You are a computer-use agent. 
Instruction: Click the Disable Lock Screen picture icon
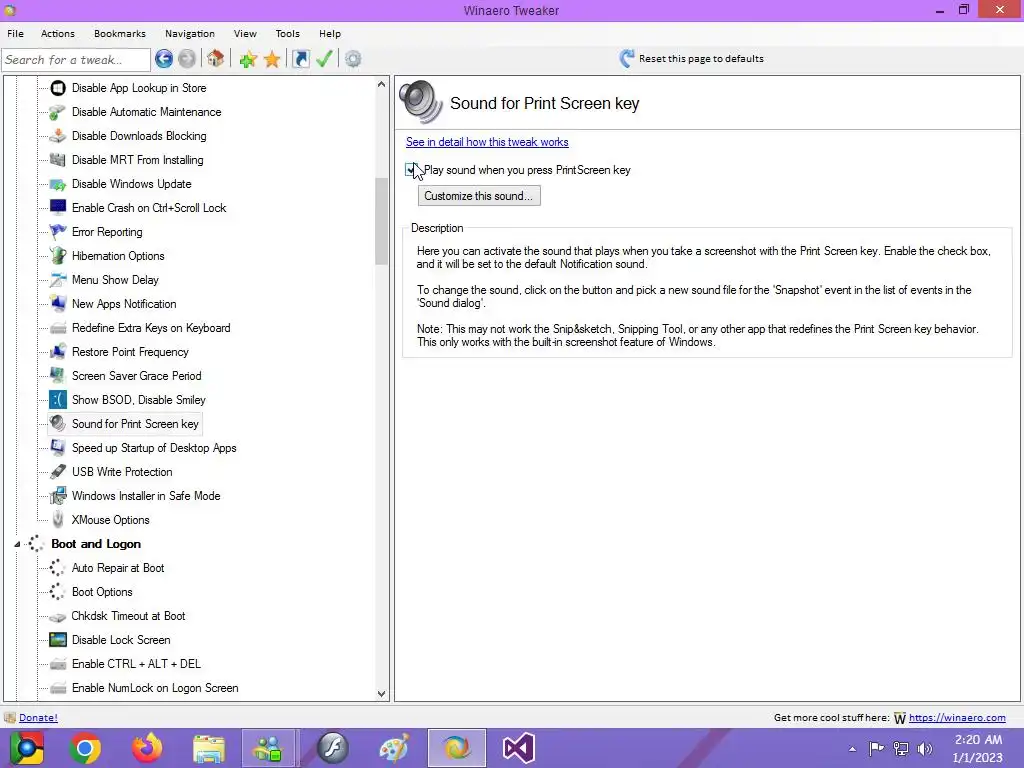pyautogui.click(x=58, y=640)
